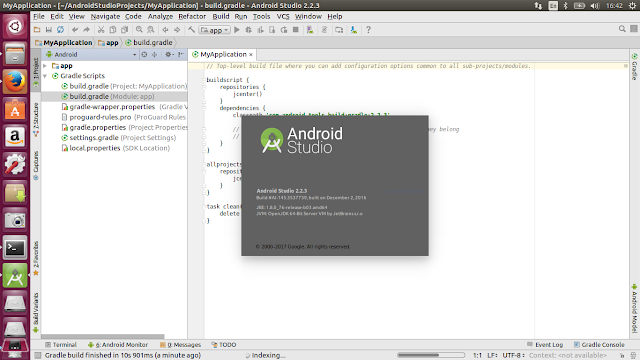The width and height of the screenshot is (640, 360).
Task: Toggle the Gradle Console window
Action: (599, 344)
